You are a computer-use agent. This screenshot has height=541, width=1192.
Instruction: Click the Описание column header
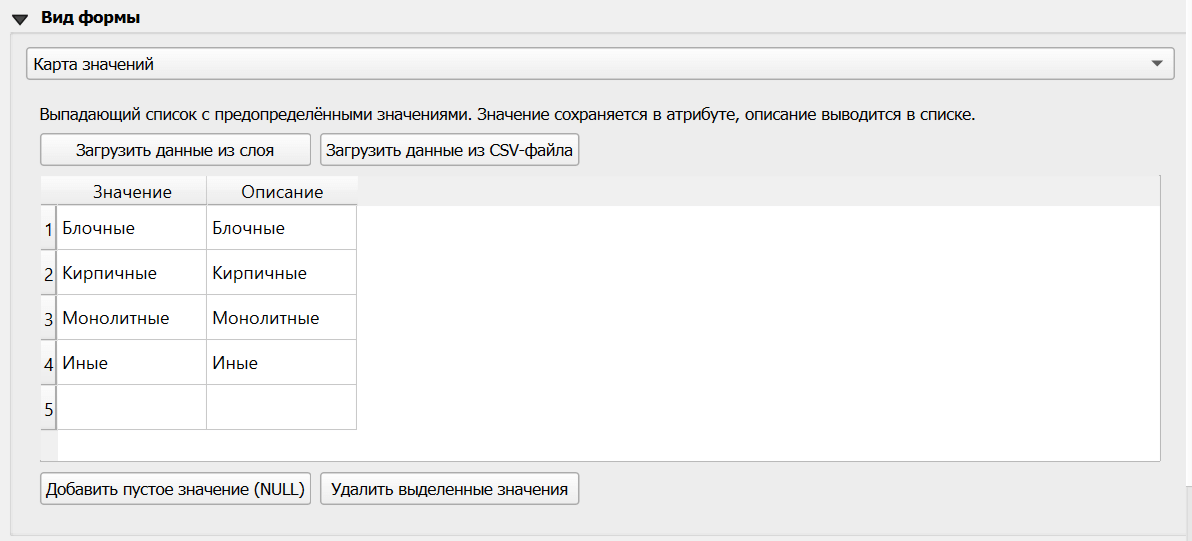pyautogui.click(x=282, y=192)
